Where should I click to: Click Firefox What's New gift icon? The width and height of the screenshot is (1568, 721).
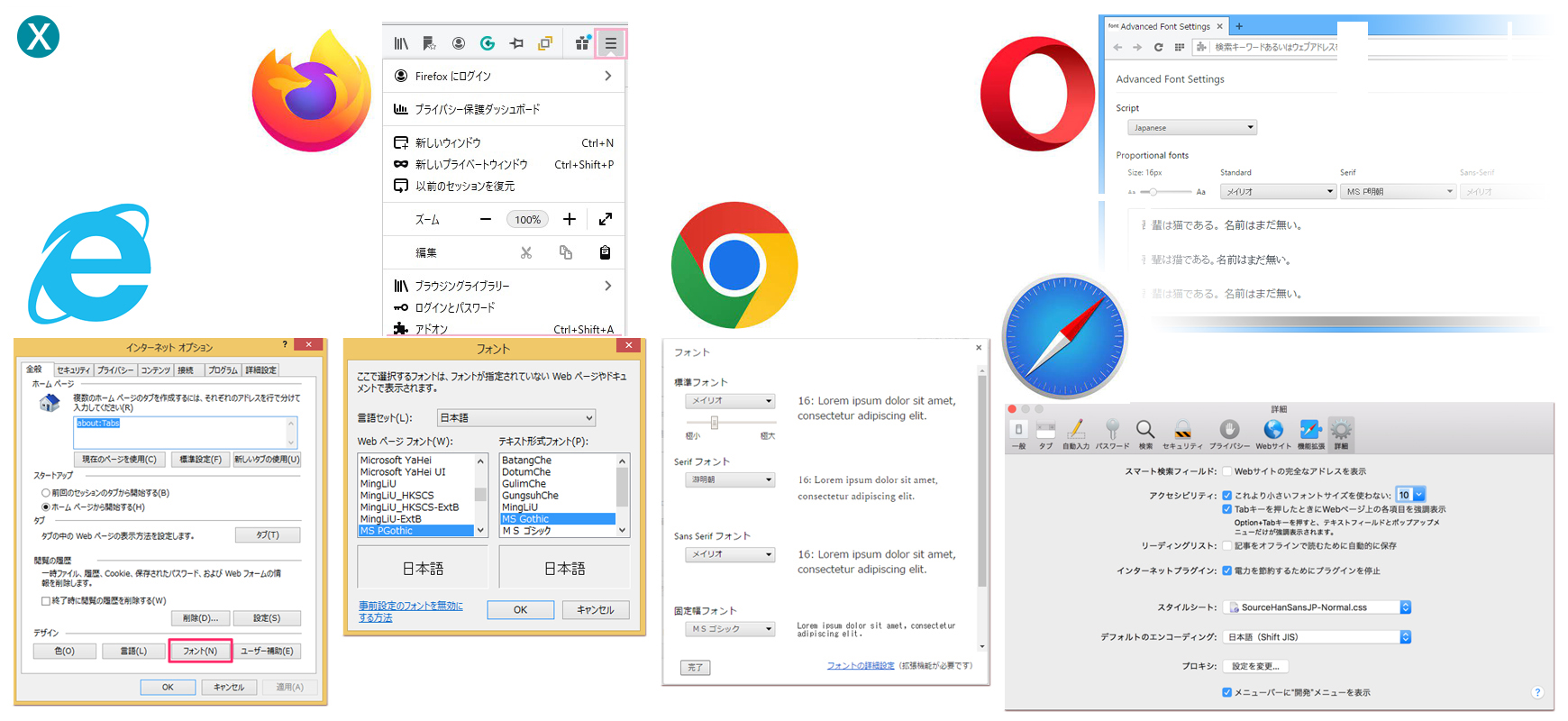pos(582,42)
